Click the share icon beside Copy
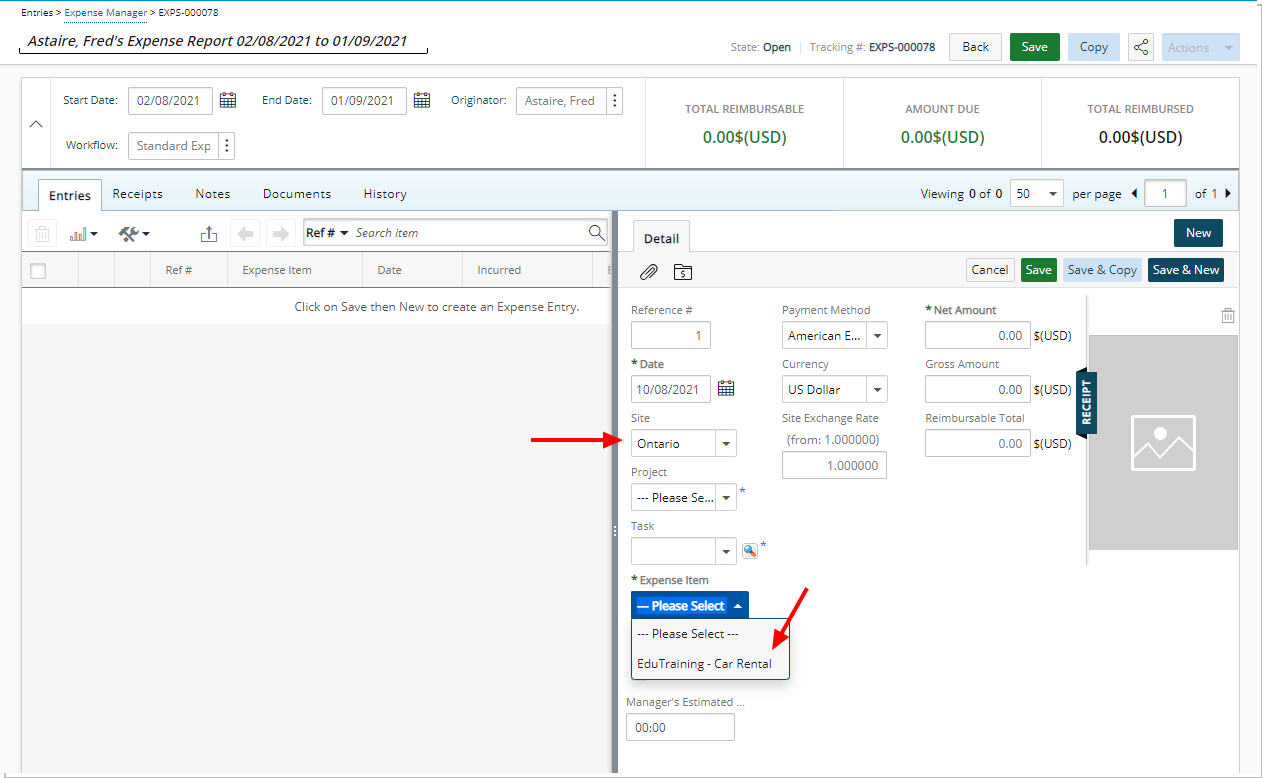1262x778 pixels. pos(1140,47)
